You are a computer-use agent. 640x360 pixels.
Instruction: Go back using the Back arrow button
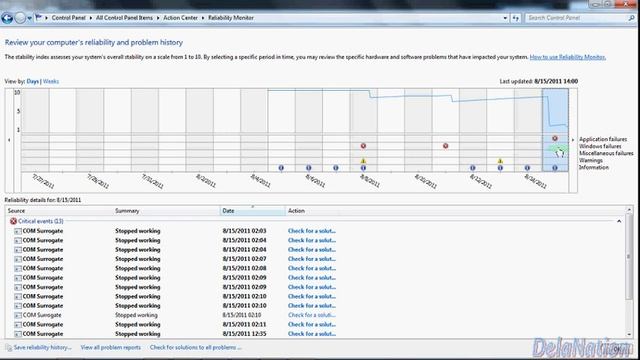click(x=7, y=18)
